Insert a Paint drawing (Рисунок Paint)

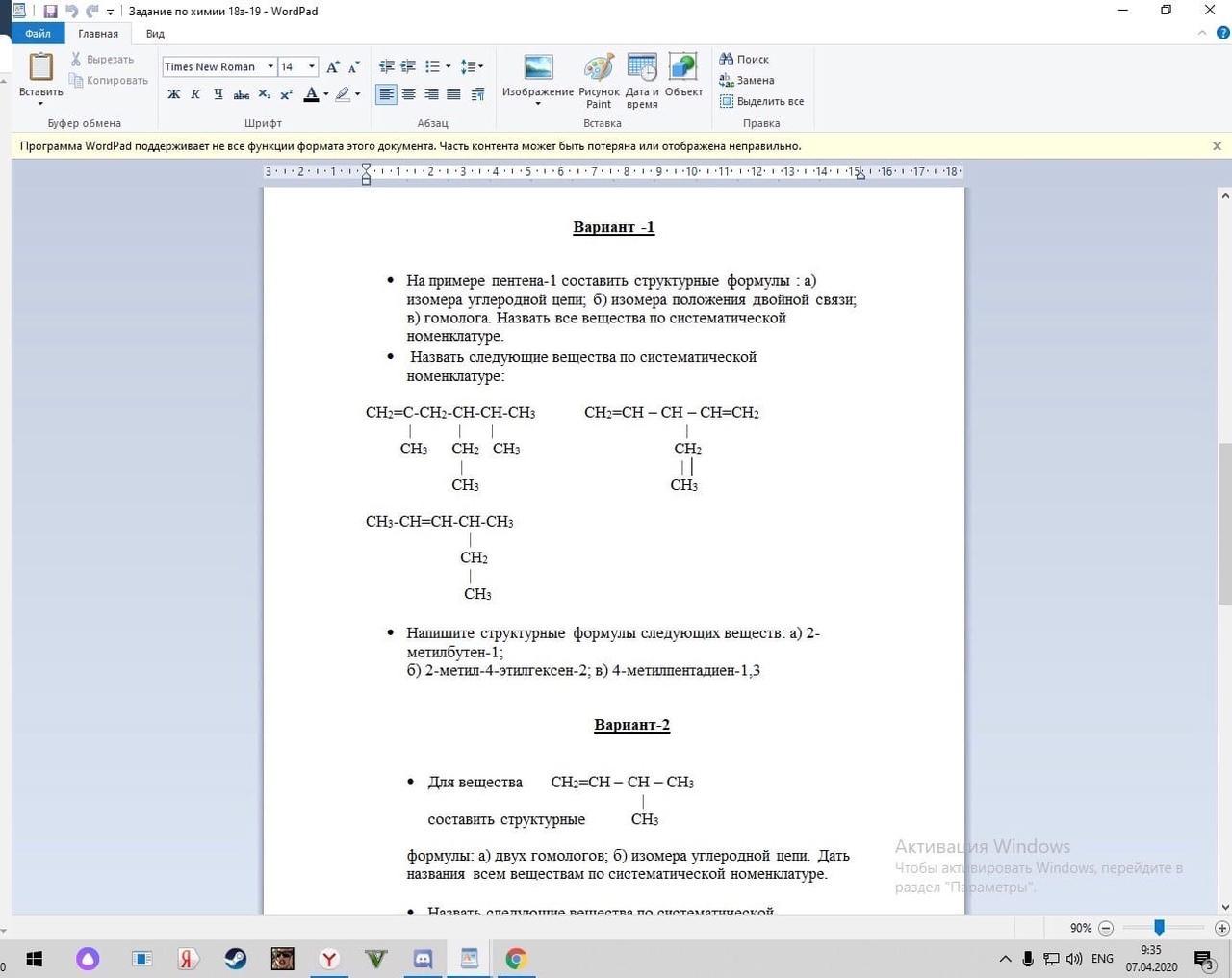[x=599, y=81]
